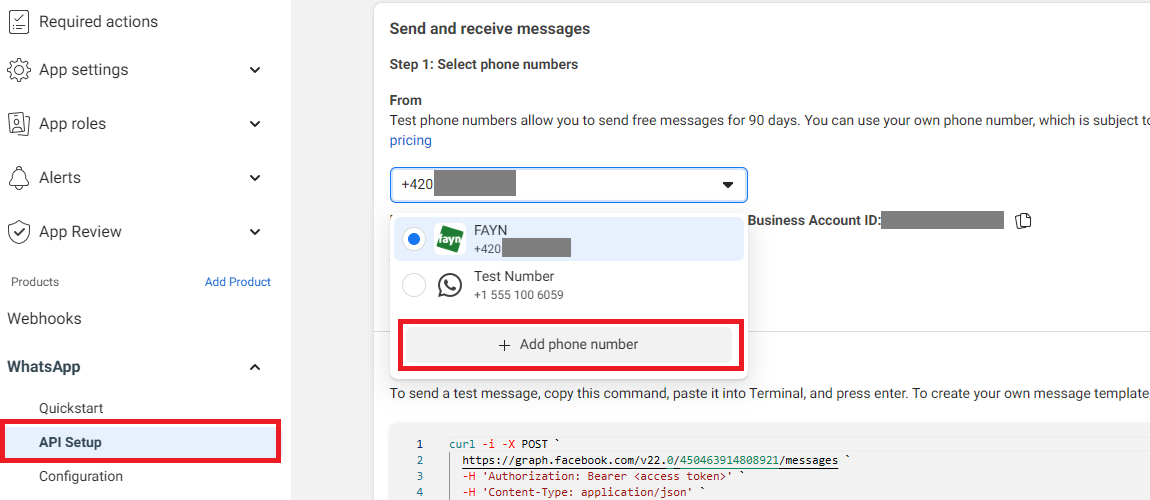
Task: Expand the App settings section
Action: click(255, 70)
